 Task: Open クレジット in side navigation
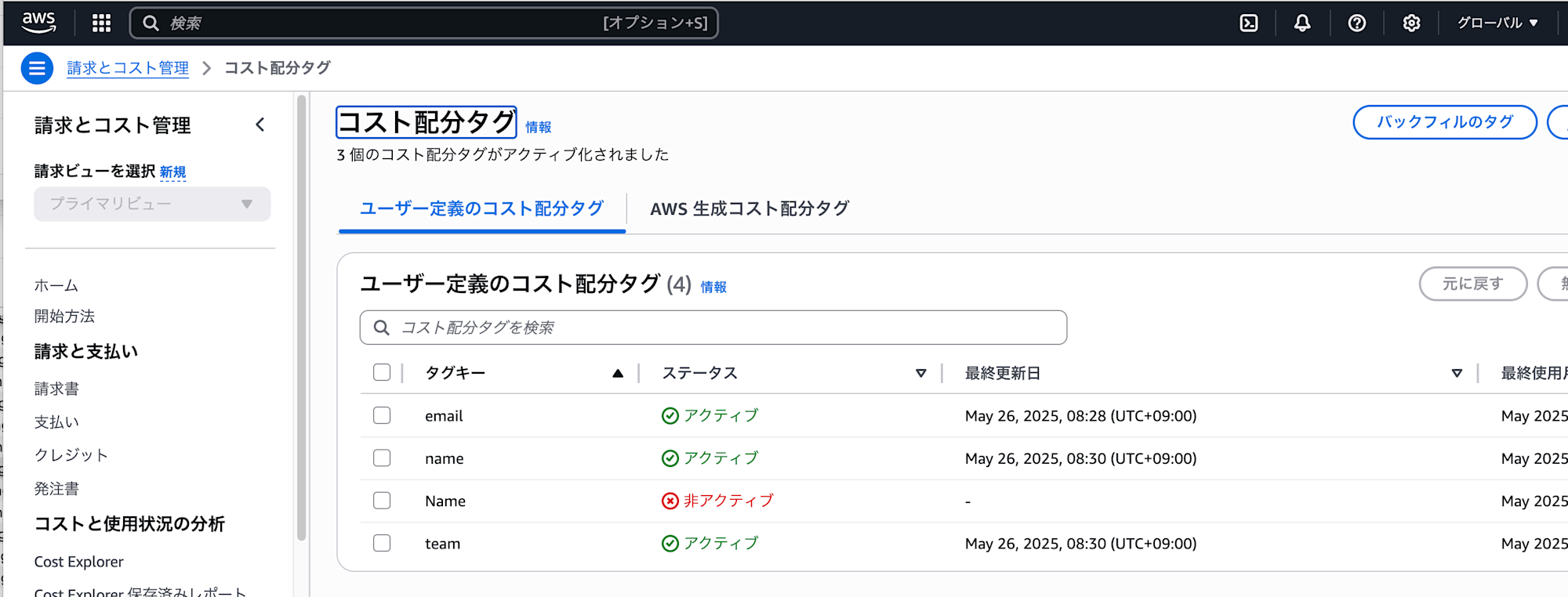(71, 455)
